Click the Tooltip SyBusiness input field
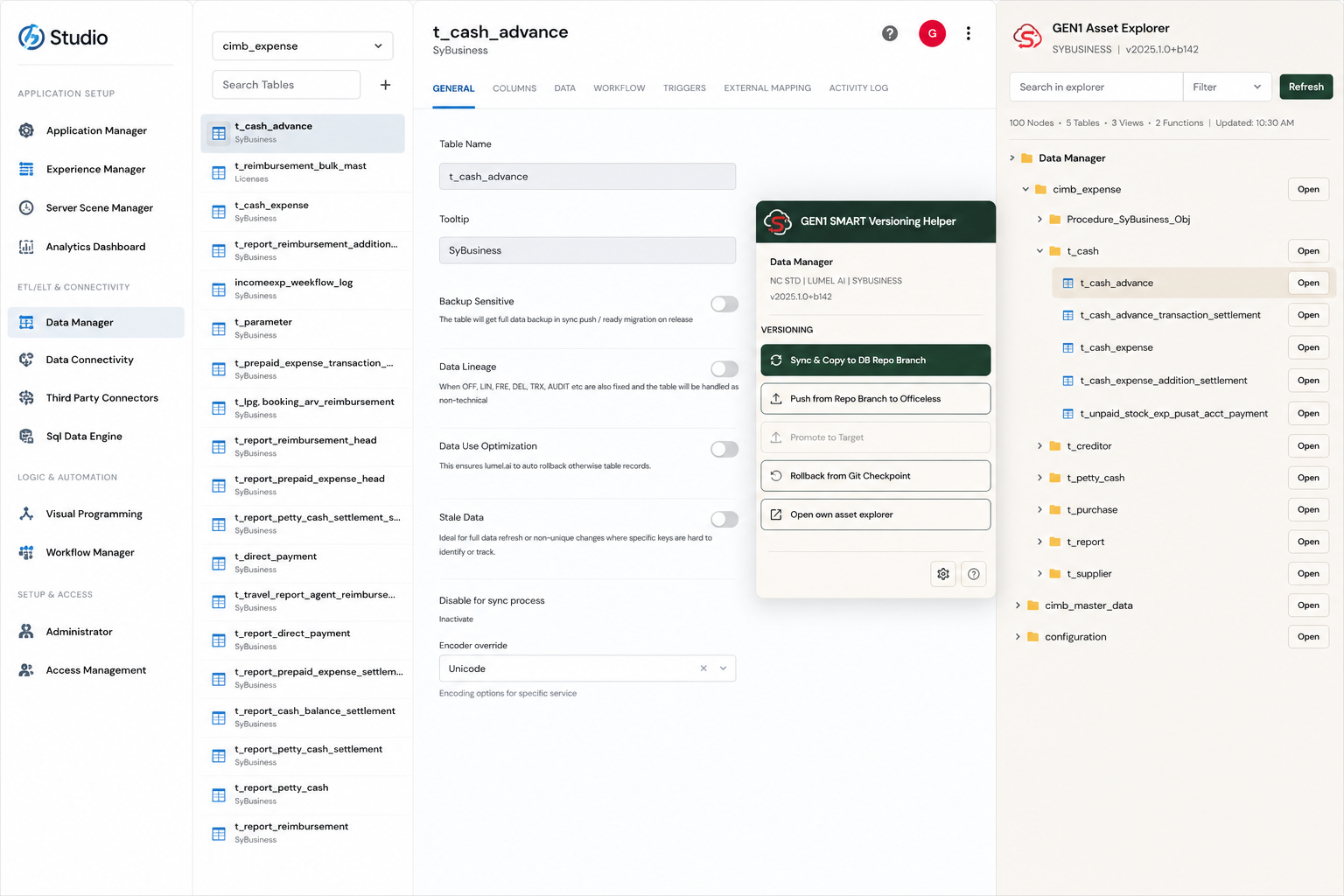The width and height of the screenshot is (1344, 896). 587,250
